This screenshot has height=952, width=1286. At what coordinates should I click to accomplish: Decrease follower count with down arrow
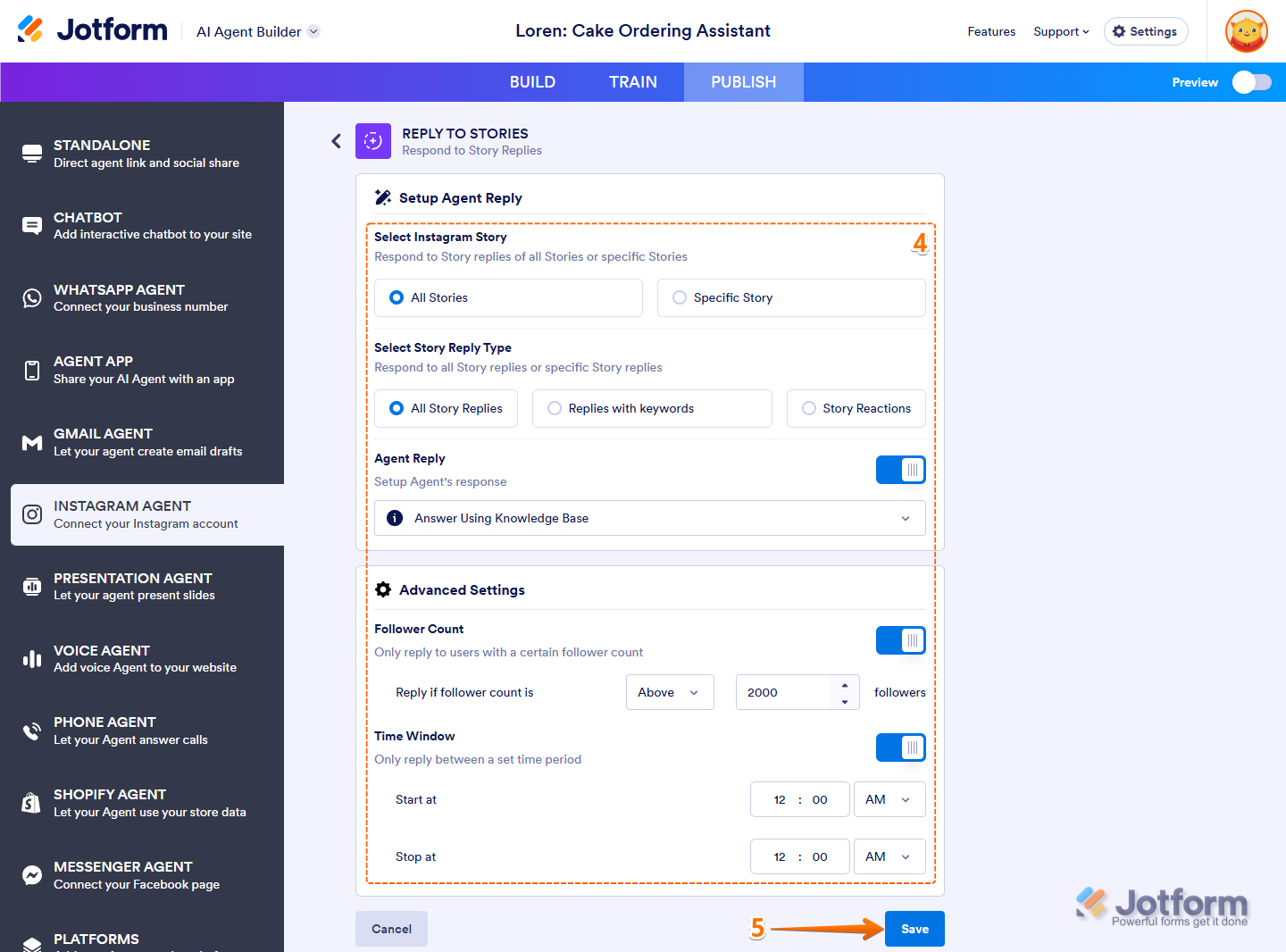tap(845, 701)
